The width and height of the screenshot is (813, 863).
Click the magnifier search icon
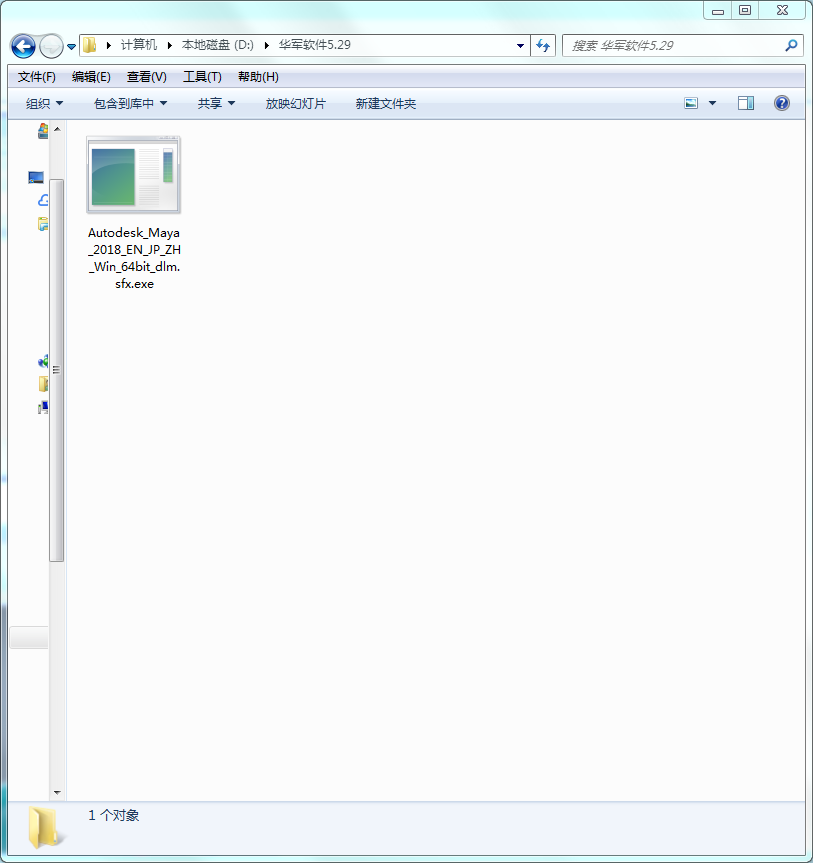(792, 46)
